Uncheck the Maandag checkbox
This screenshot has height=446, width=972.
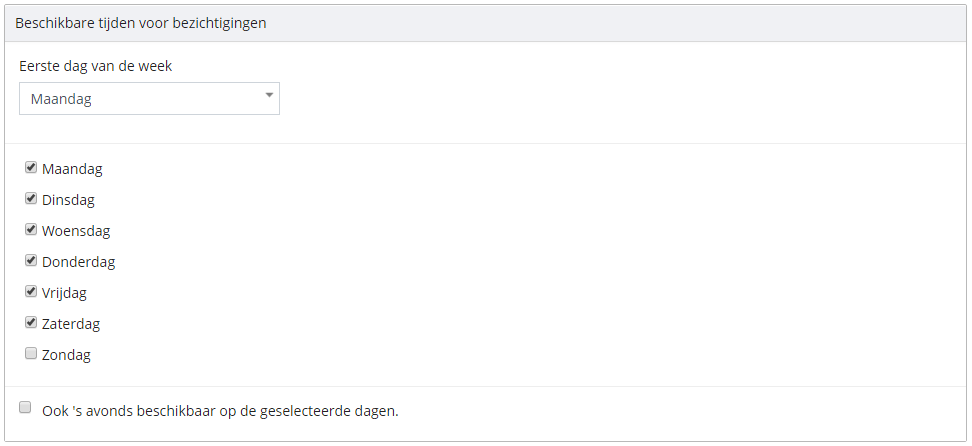tap(31, 167)
